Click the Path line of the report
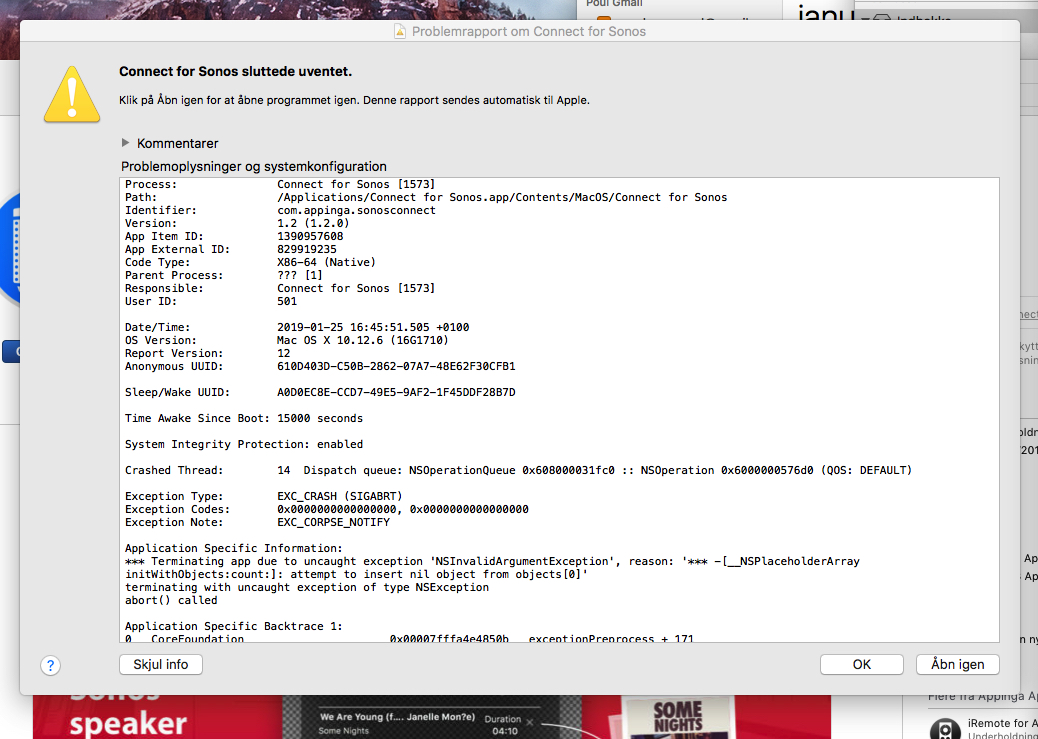The width and height of the screenshot is (1038, 739). coord(426,197)
